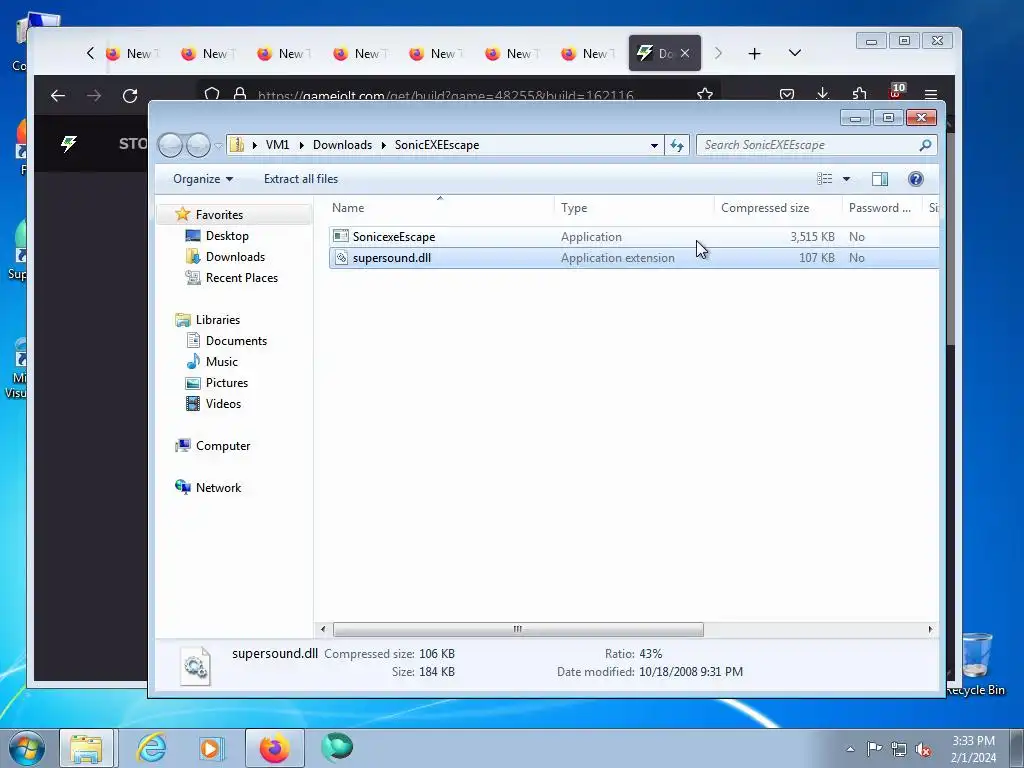Open Explorer help icon
Image resolution: width=1024 pixels, height=768 pixels.
pos(916,179)
